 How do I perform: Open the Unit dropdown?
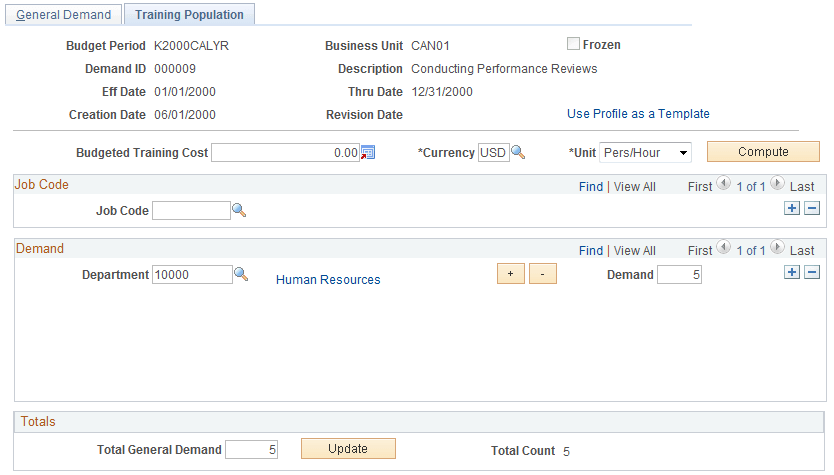pos(645,153)
